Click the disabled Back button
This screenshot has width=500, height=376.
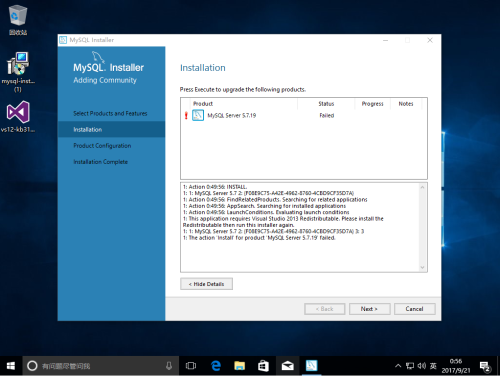[325, 309]
